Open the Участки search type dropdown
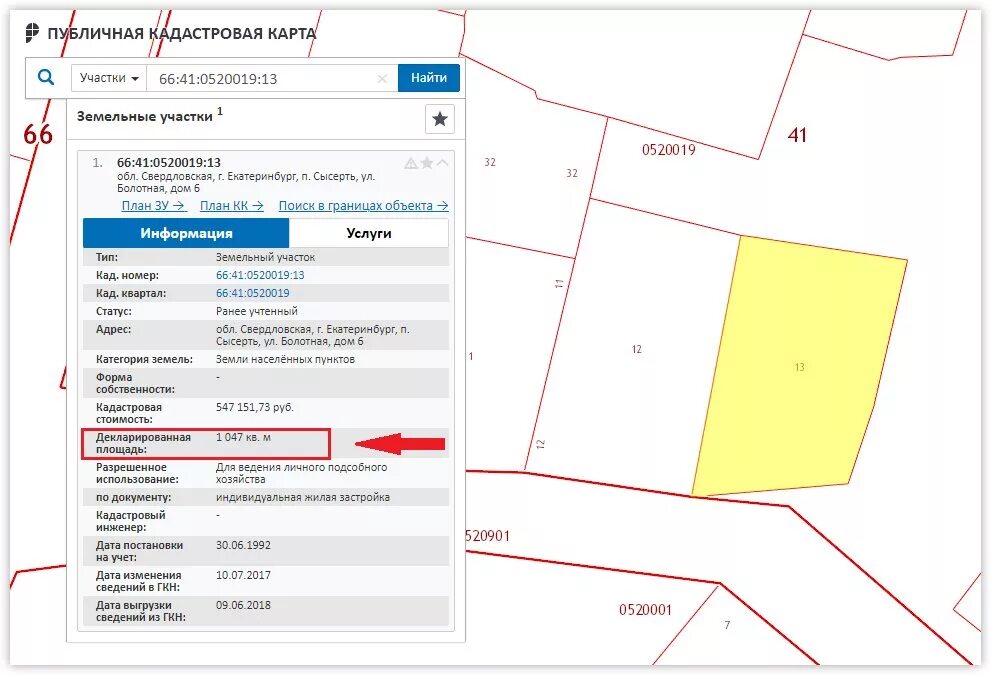Image resolution: width=991 pixels, height=675 pixels. [109, 78]
